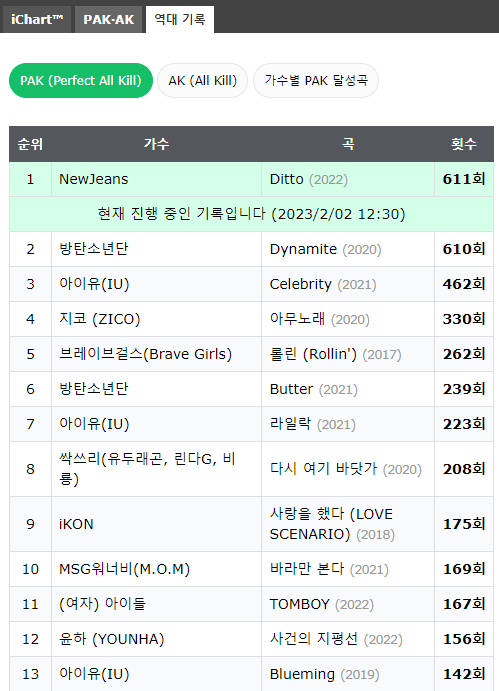Select the 사건의 지평선 (2022) song cell
This screenshot has height=691, width=499.
pos(348,639)
